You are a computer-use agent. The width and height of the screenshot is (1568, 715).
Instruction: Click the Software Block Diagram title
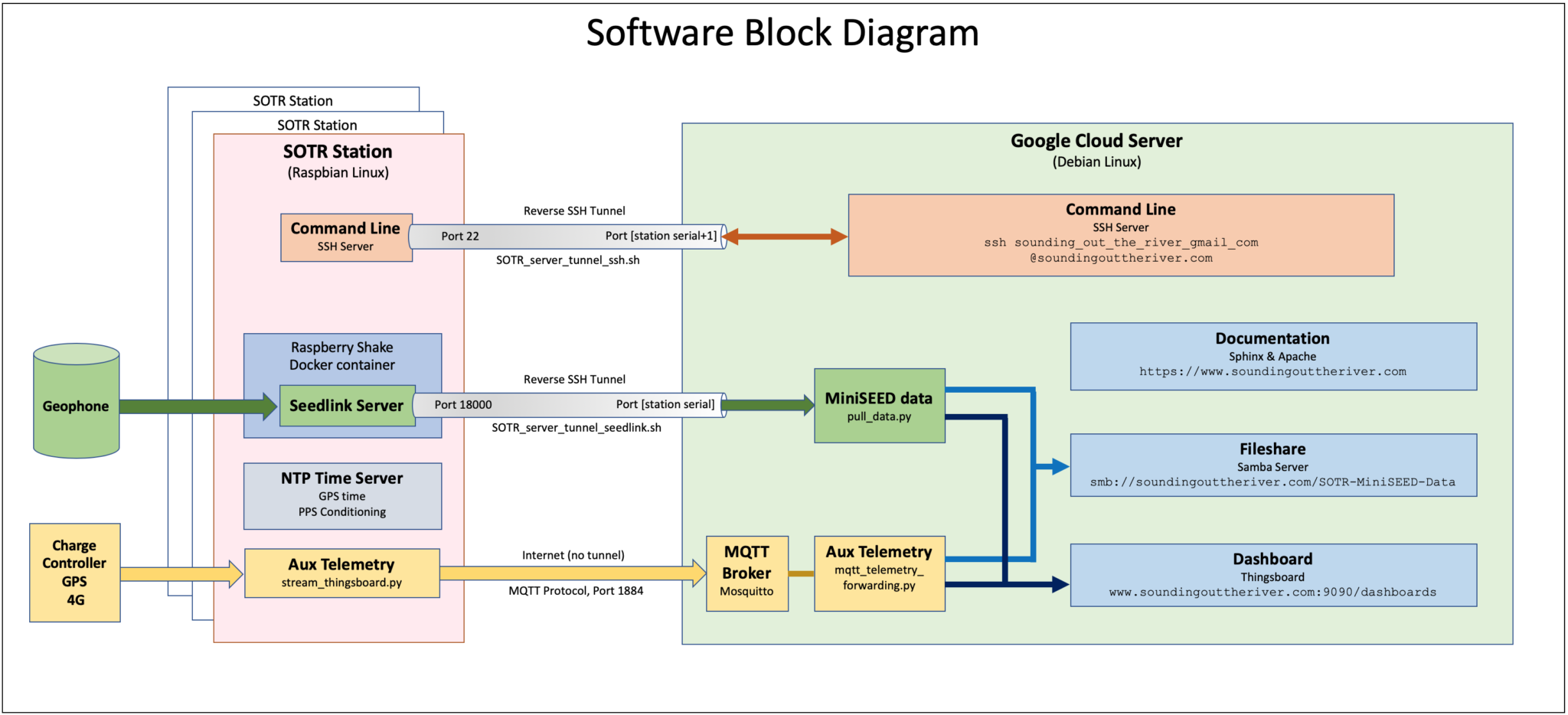point(782,33)
